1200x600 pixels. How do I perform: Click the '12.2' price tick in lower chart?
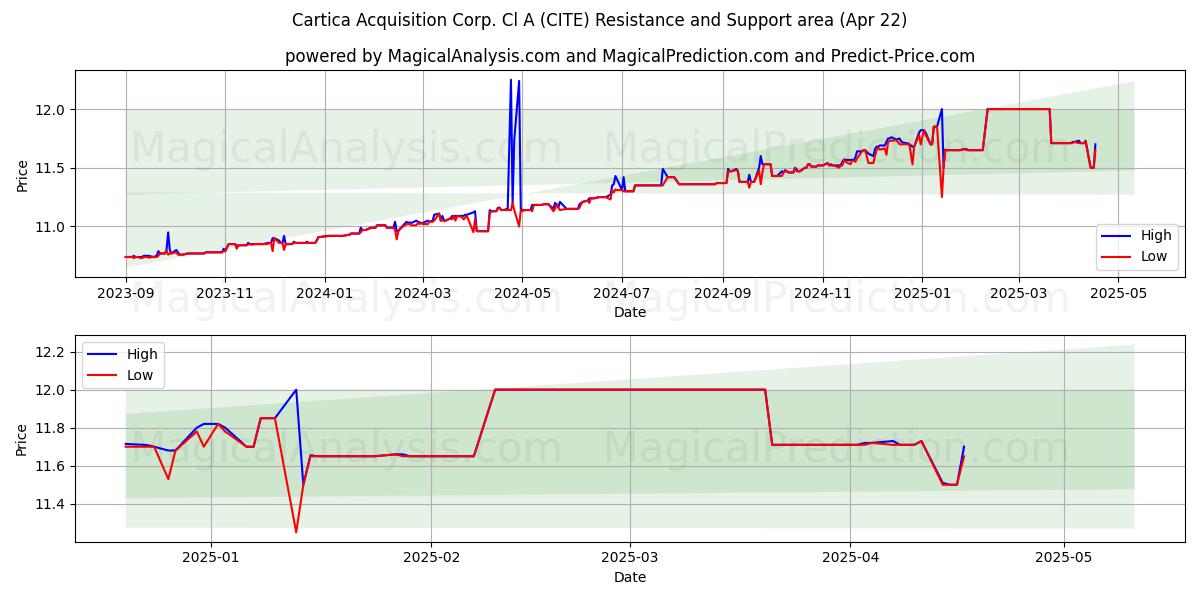pyautogui.click(x=52, y=352)
